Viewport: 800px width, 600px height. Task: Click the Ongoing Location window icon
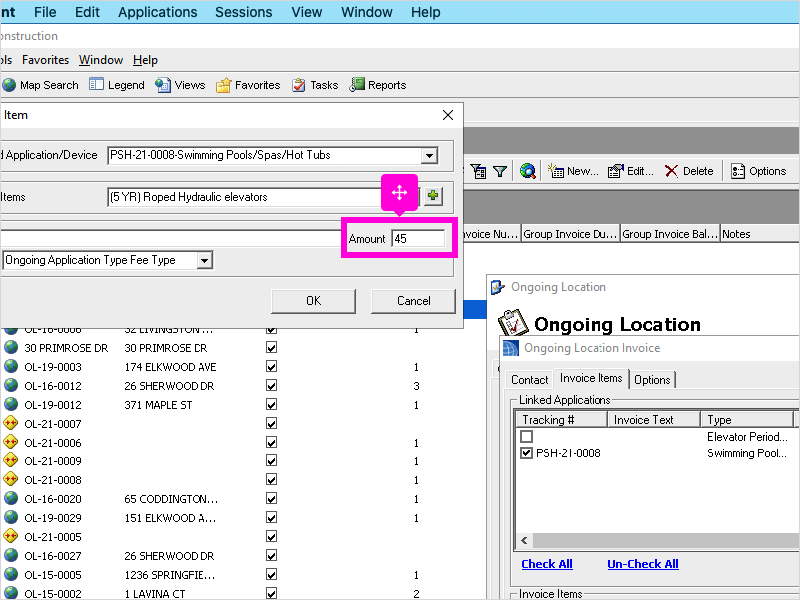pos(497,287)
